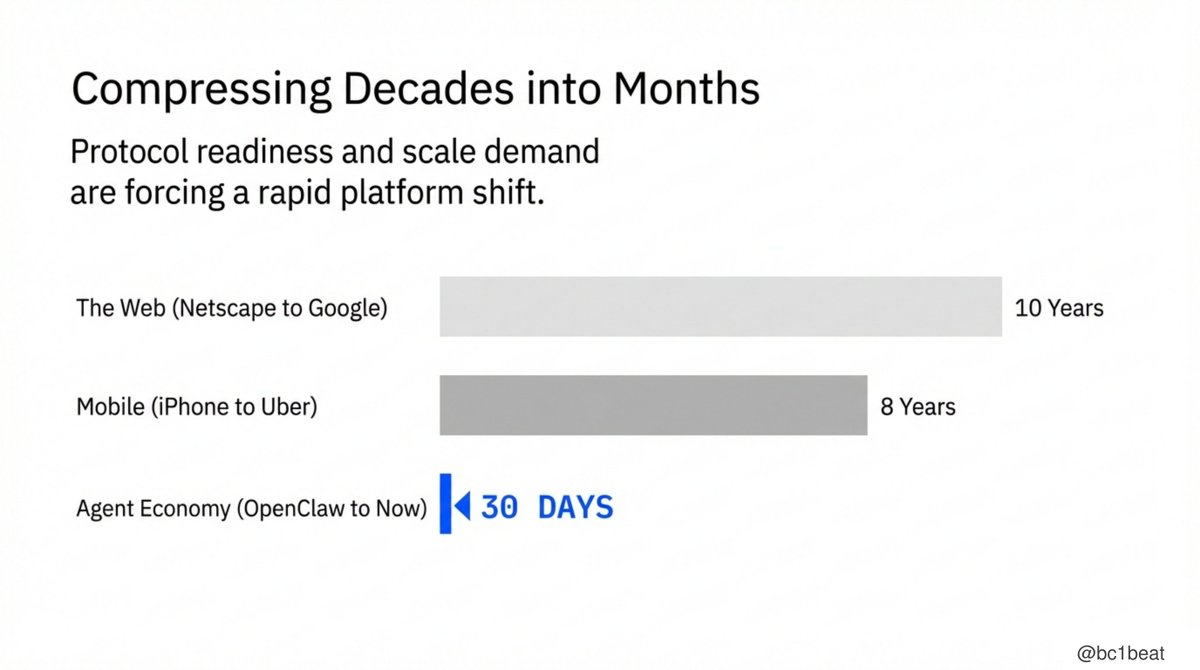
Task: Click the word "Months" in the title
Action: pos(686,90)
